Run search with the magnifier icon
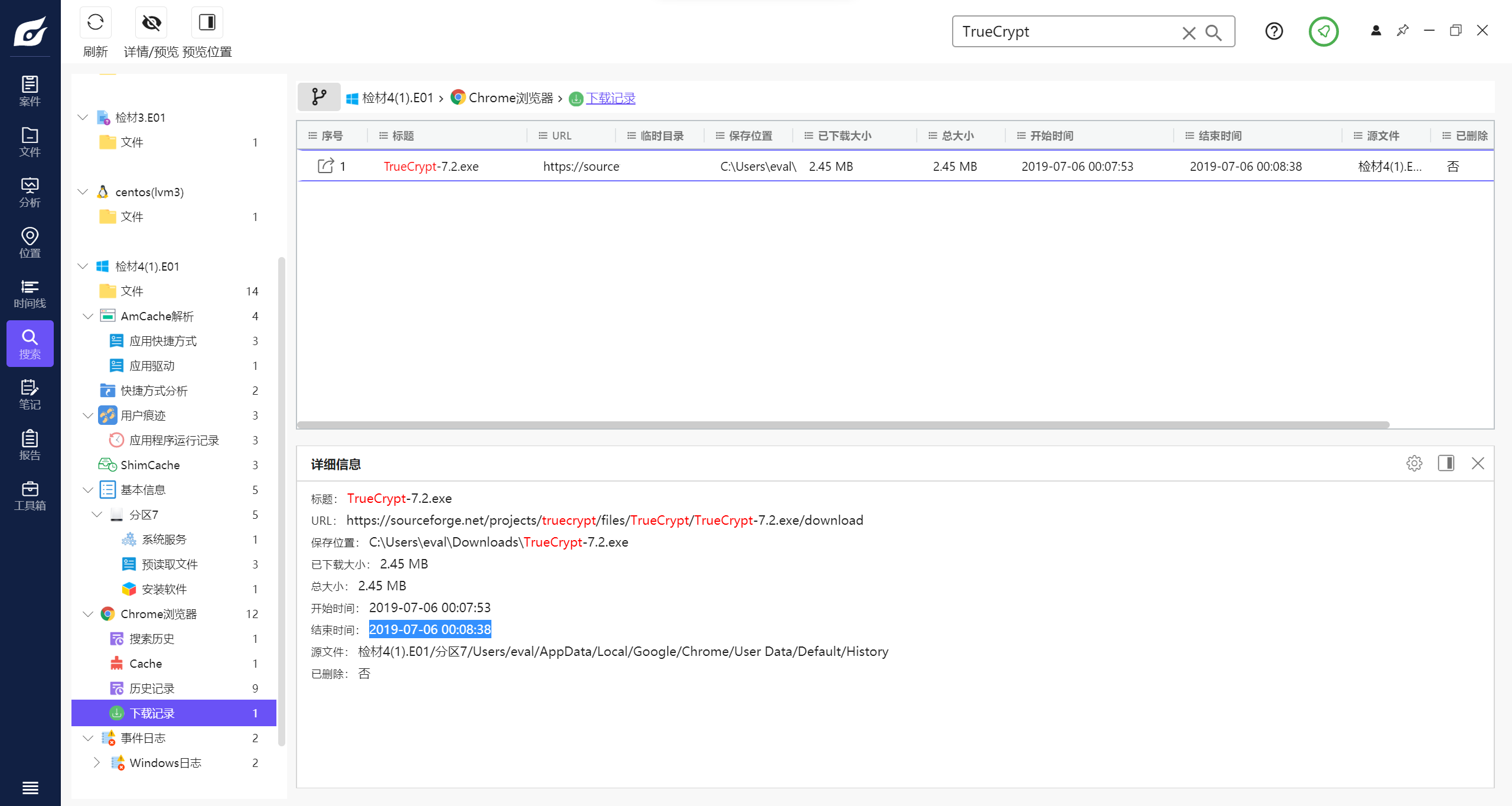Image resolution: width=1512 pixels, height=806 pixels. (1213, 32)
